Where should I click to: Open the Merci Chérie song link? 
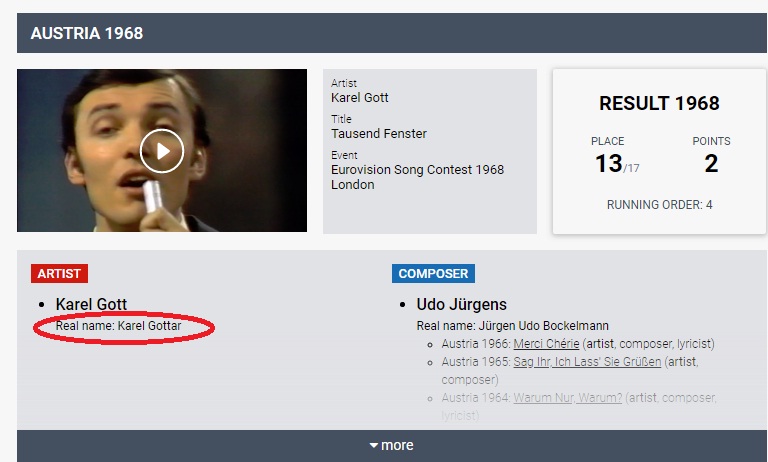point(546,344)
